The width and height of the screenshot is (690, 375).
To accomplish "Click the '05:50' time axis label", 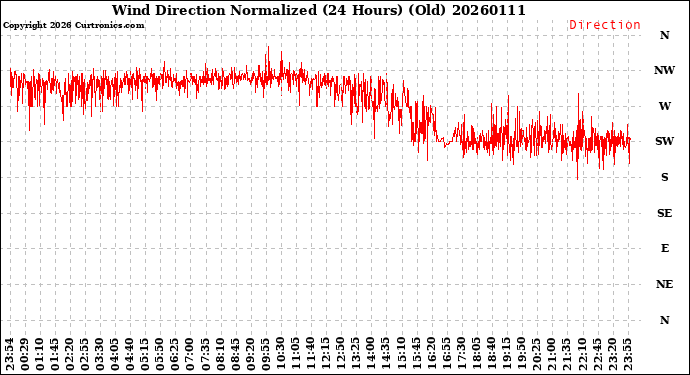I will click(x=160, y=354).
